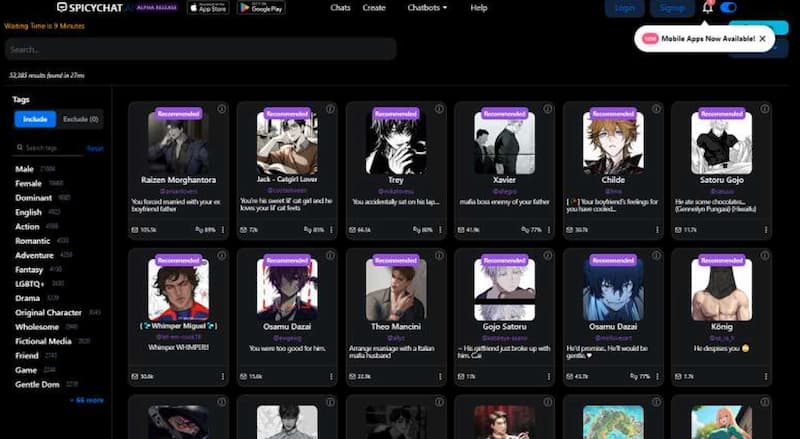Open three-dot menu on Satoru Gojo card

click(x=766, y=230)
